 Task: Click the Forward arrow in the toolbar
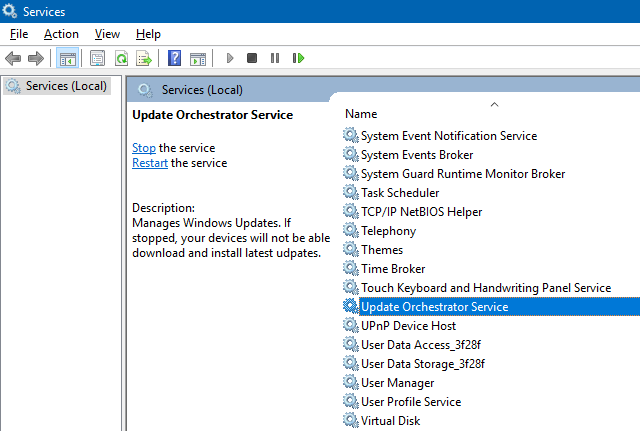tap(36, 59)
